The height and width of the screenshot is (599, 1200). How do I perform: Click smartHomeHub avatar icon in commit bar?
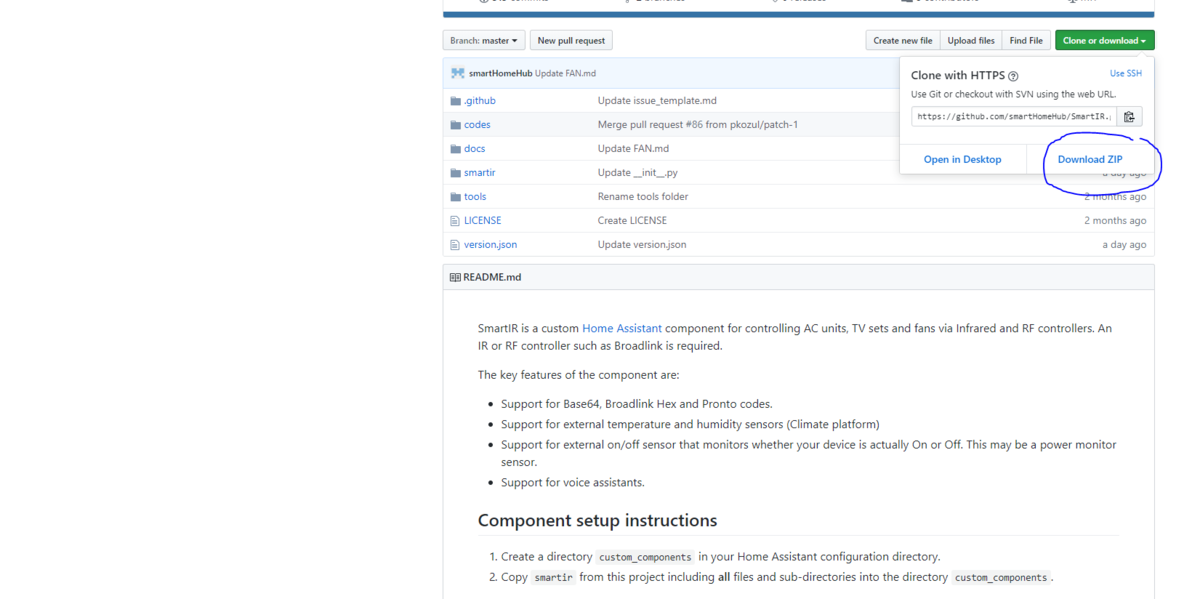(458, 73)
